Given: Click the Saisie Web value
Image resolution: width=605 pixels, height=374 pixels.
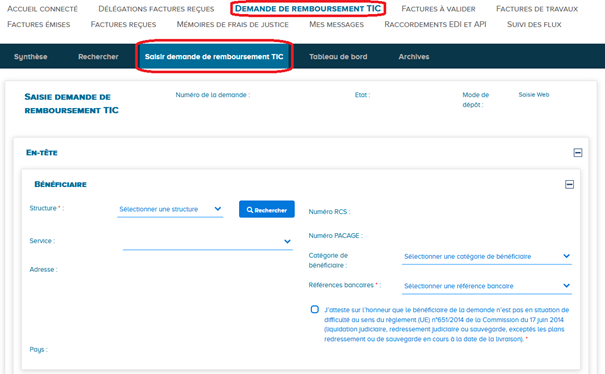Looking at the screenshot, I should pos(534,95).
